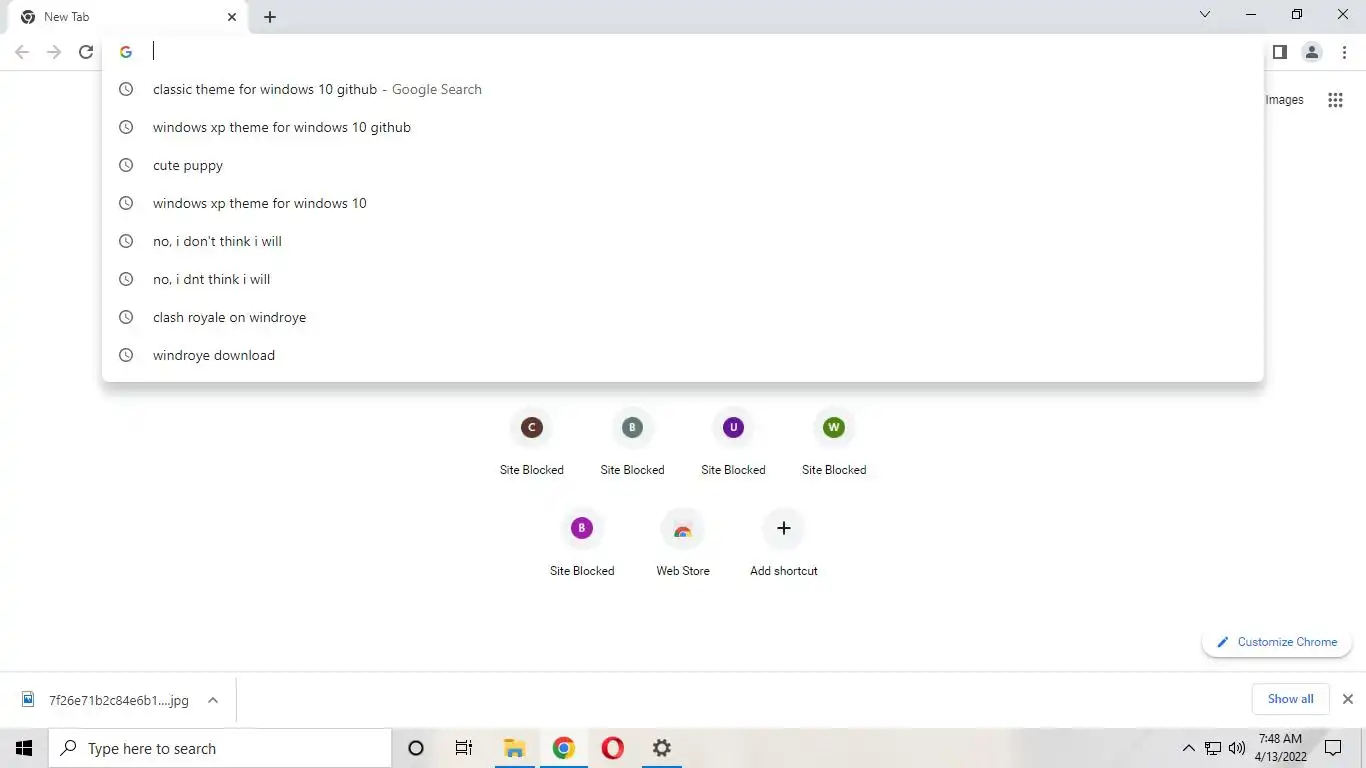Open the 'C' Site Blocked shortcut
The height and width of the screenshot is (768, 1366).
pos(532,441)
